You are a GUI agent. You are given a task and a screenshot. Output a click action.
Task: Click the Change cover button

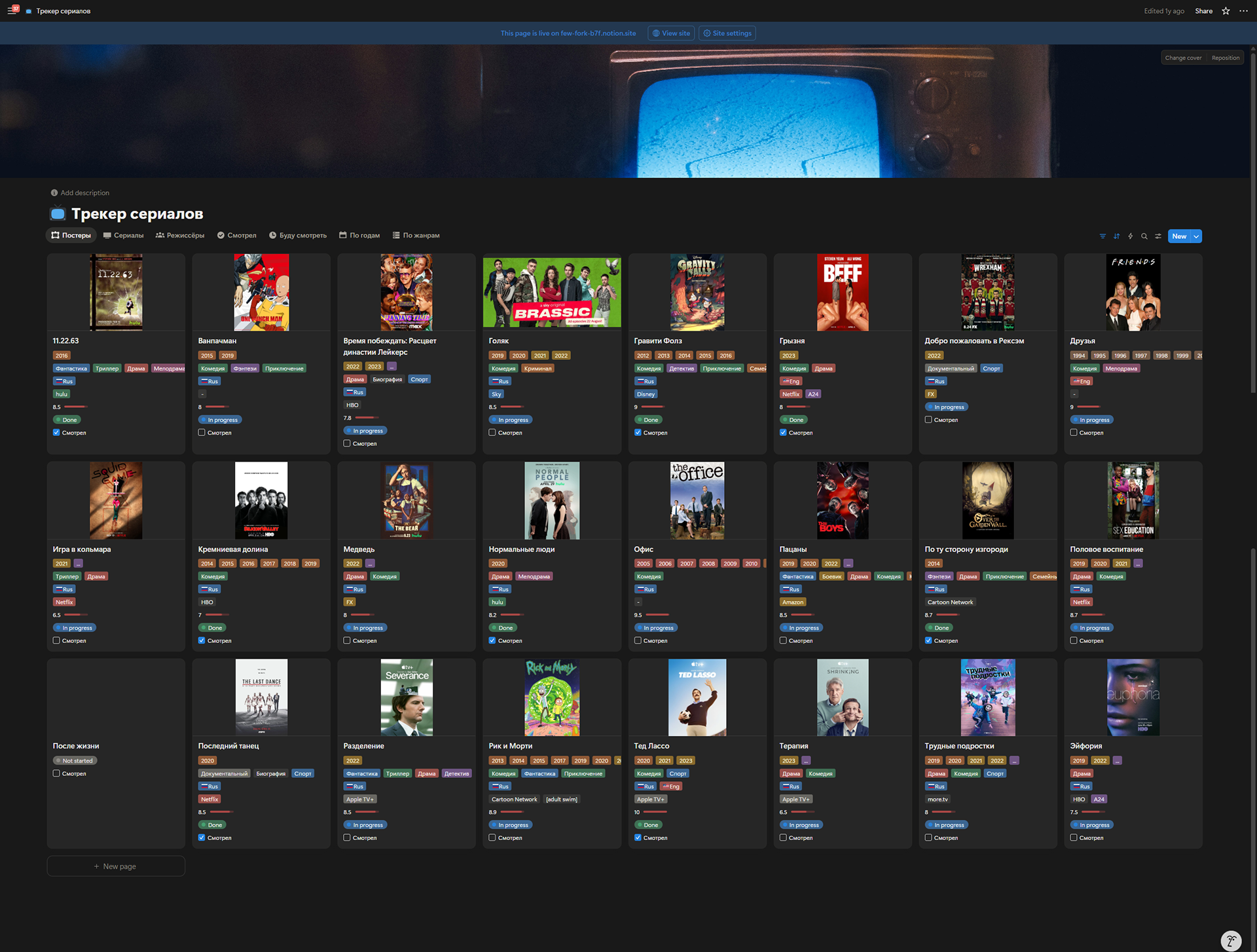(x=1182, y=58)
